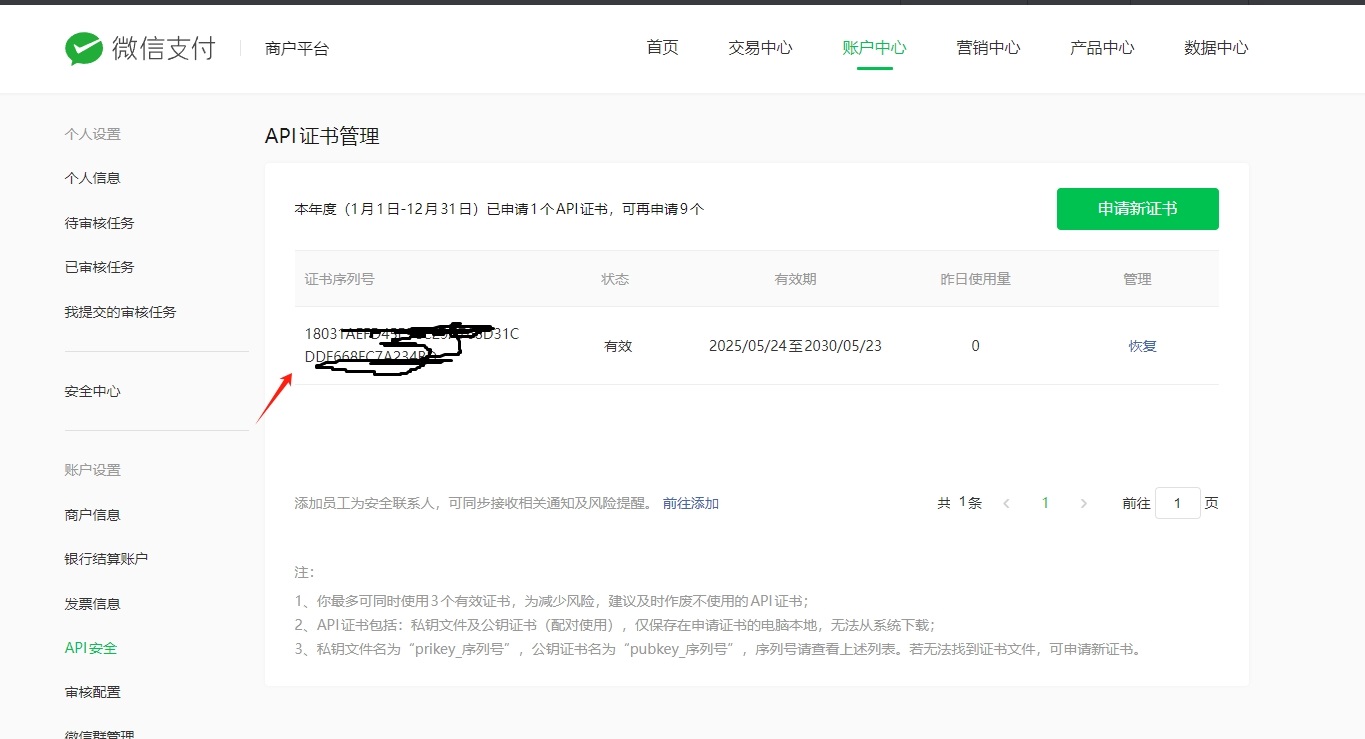Open 营销中心 in top navigation
The width and height of the screenshot is (1365, 739).
988,48
